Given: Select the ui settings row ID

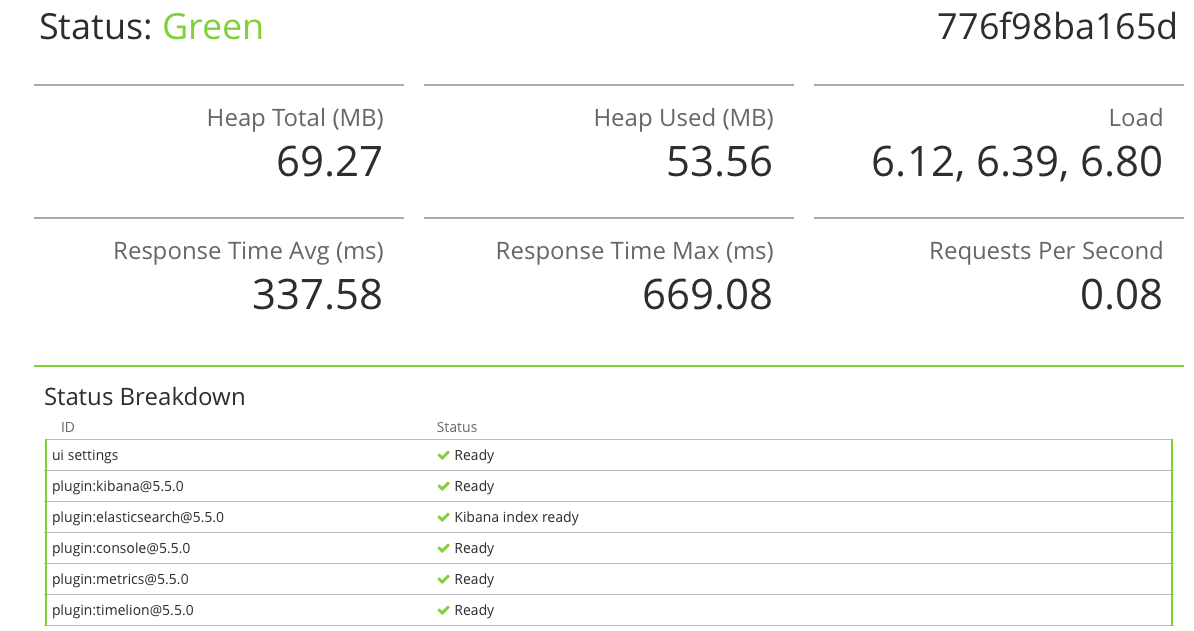Looking at the screenshot, I should click(x=85, y=455).
